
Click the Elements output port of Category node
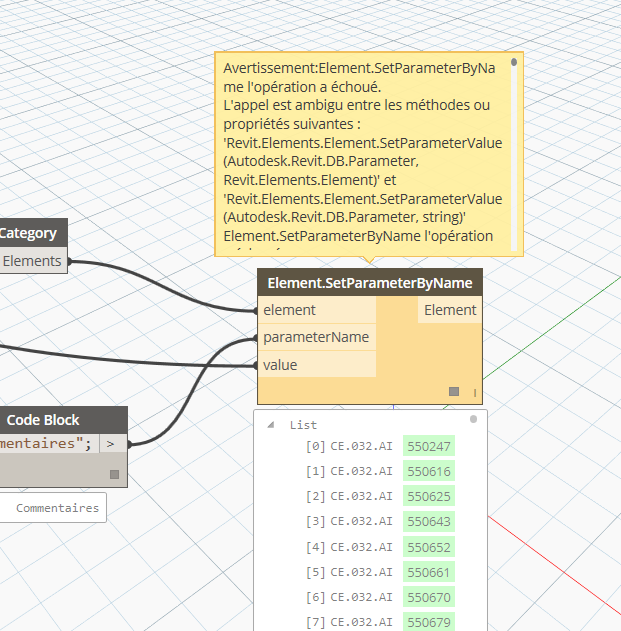33,261
